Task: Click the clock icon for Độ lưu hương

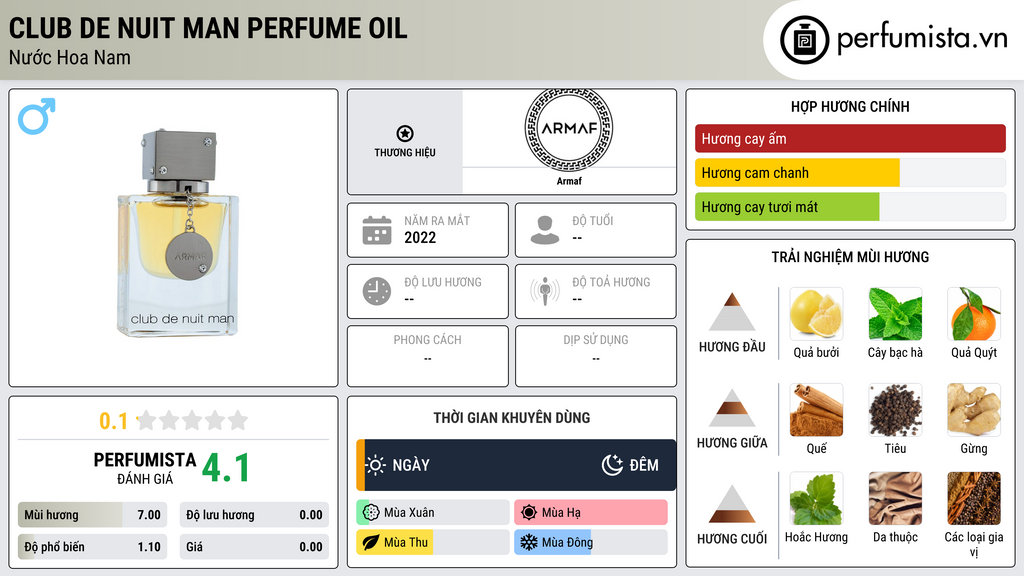Action: (x=377, y=291)
